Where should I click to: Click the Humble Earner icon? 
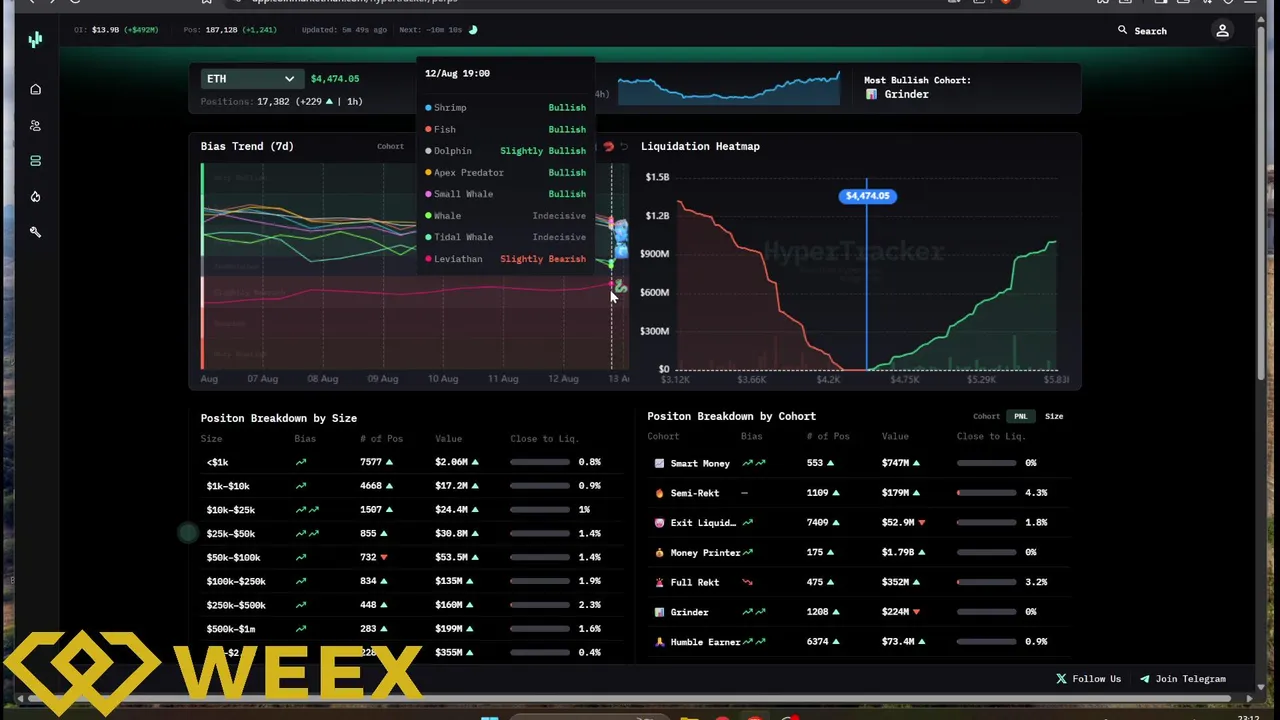660,642
